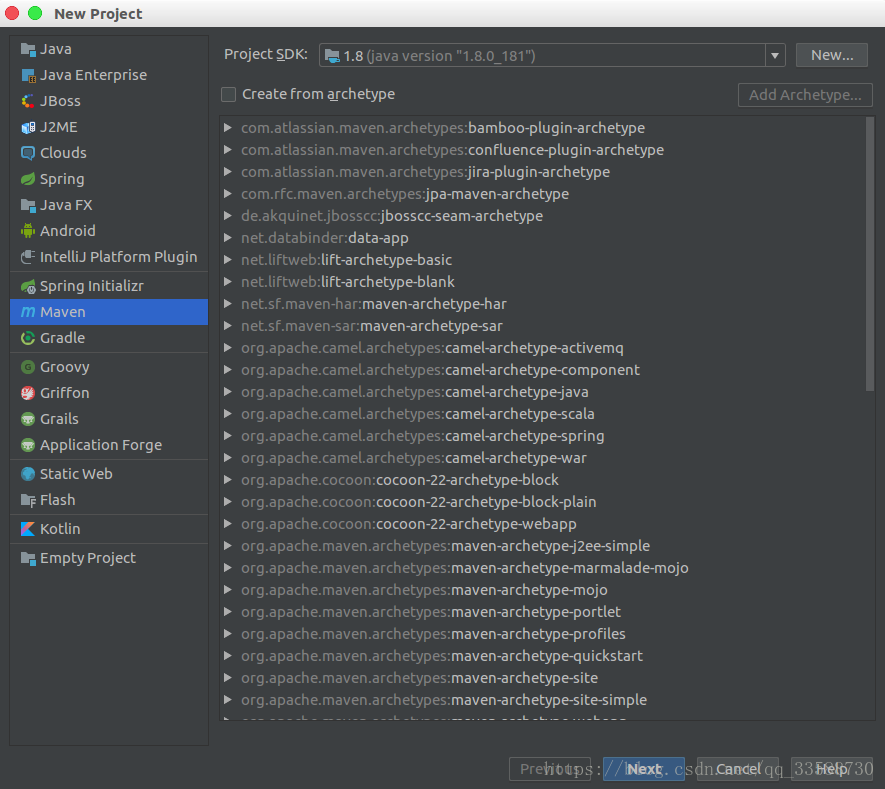This screenshot has width=885, height=789.
Task: Click the Previous button
Action: (550, 769)
